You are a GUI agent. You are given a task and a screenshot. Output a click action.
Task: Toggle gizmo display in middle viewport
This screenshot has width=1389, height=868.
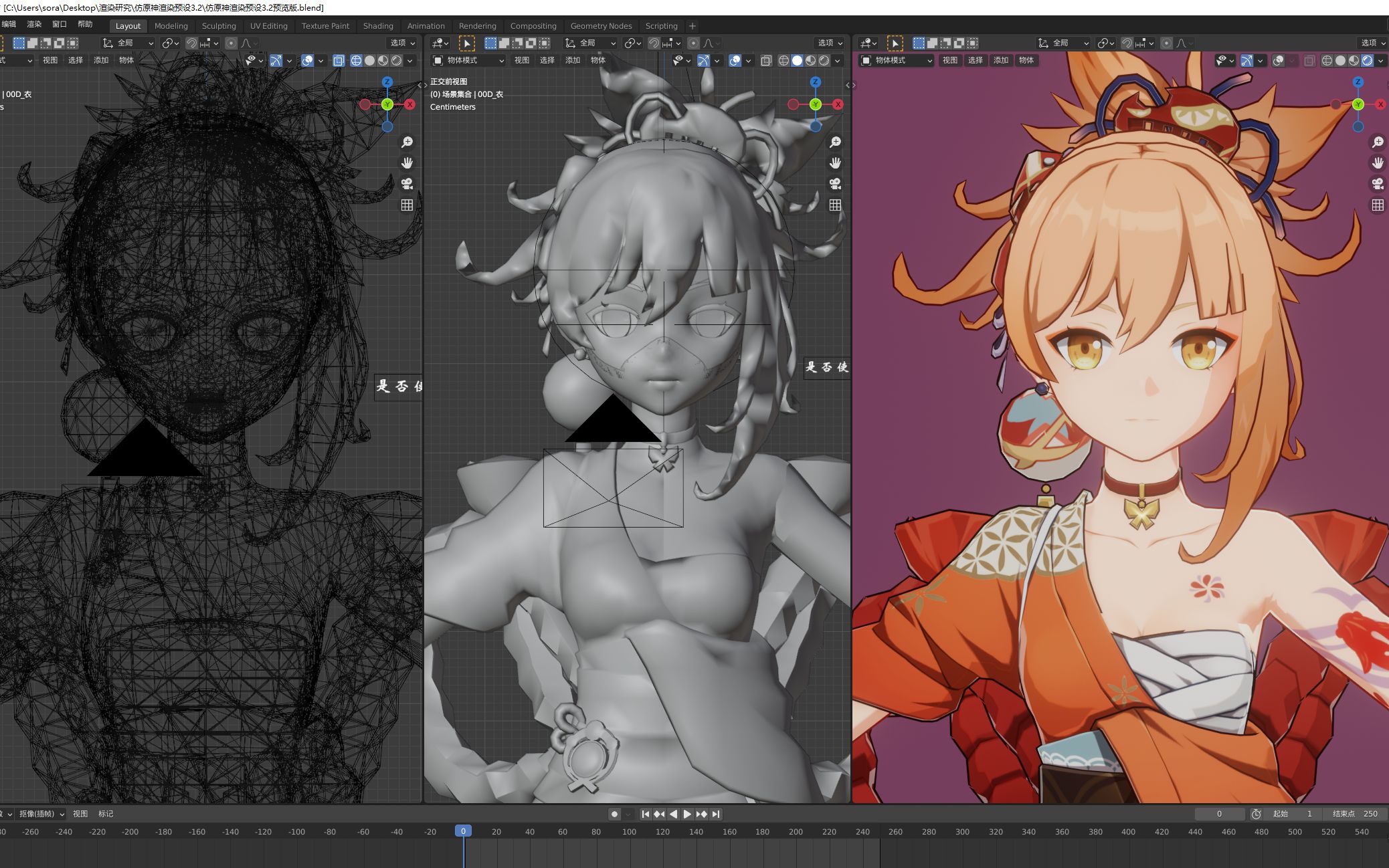click(703, 61)
